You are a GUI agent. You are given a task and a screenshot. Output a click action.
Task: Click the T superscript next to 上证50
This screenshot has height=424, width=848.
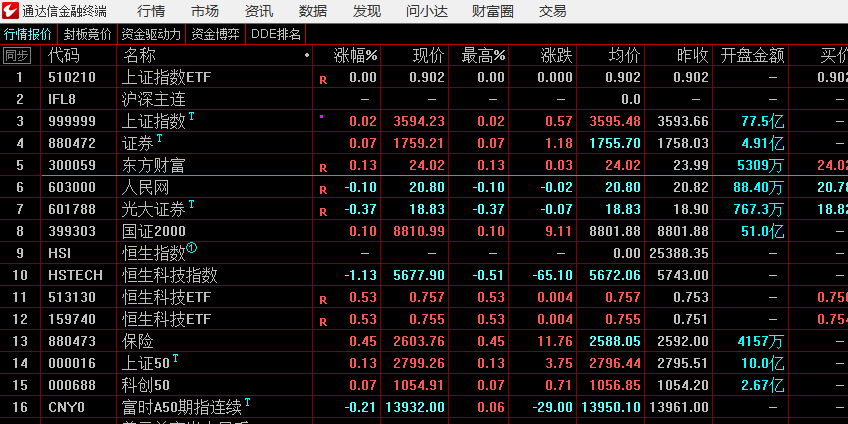[x=175, y=358]
